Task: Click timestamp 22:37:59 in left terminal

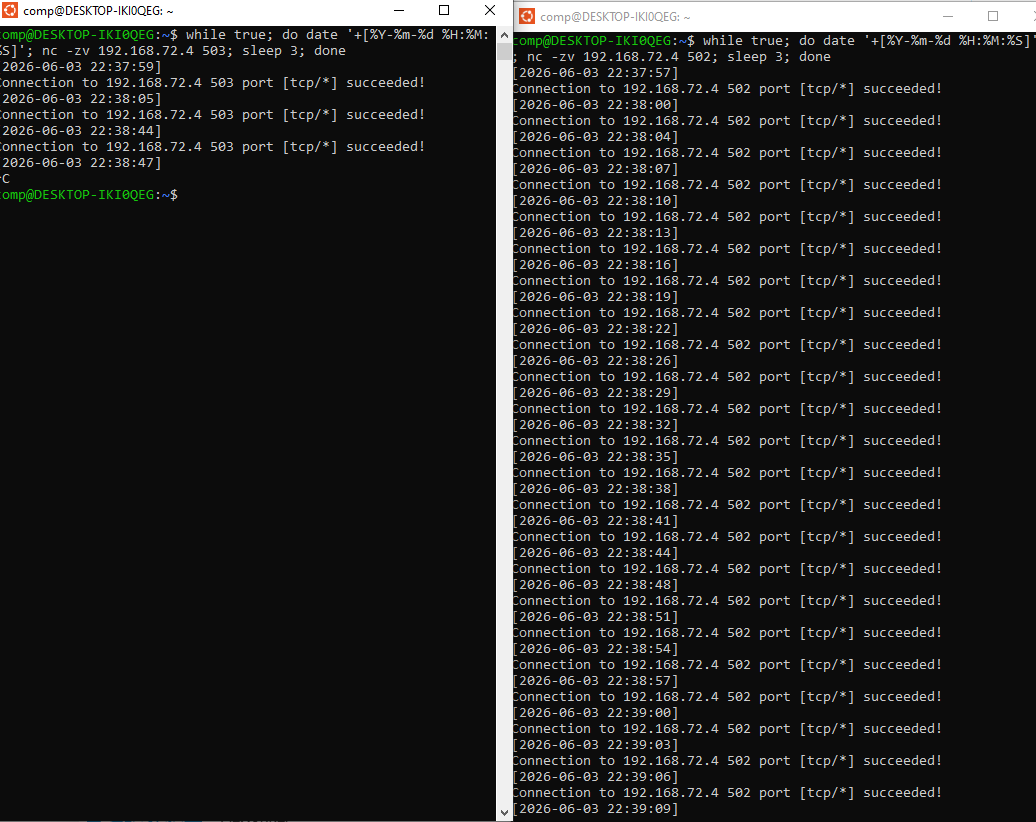Action: point(80,67)
